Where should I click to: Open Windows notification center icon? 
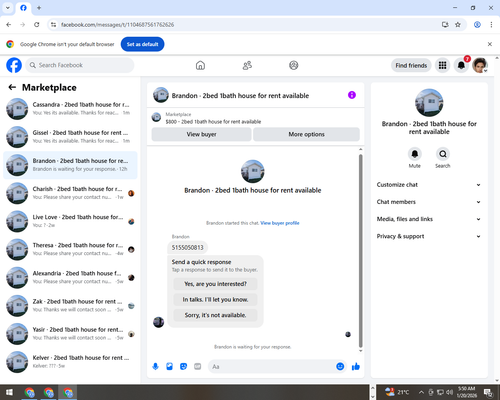(x=488, y=392)
